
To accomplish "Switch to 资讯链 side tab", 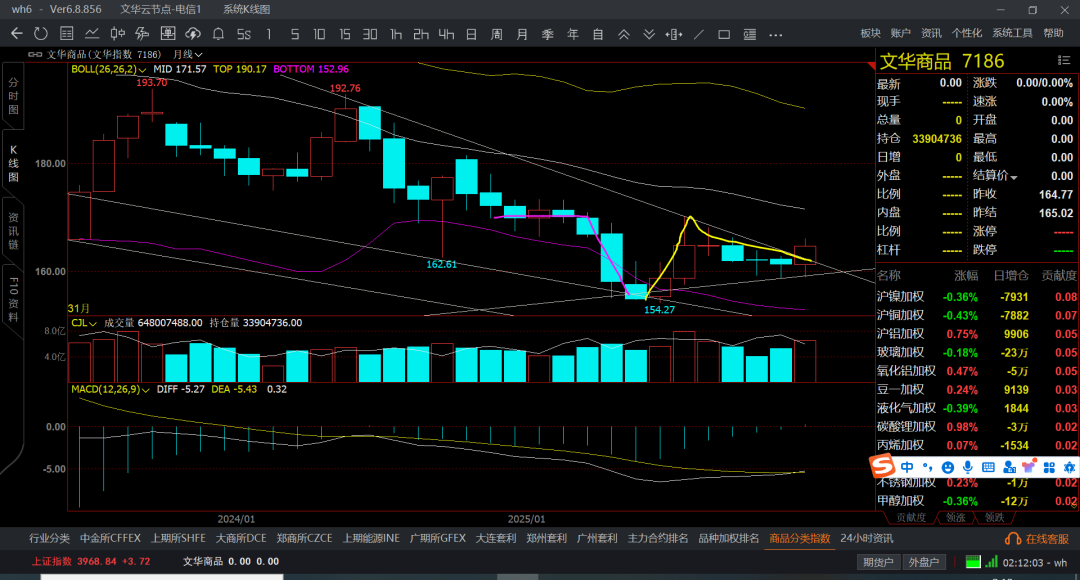I will tap(13, 230).
